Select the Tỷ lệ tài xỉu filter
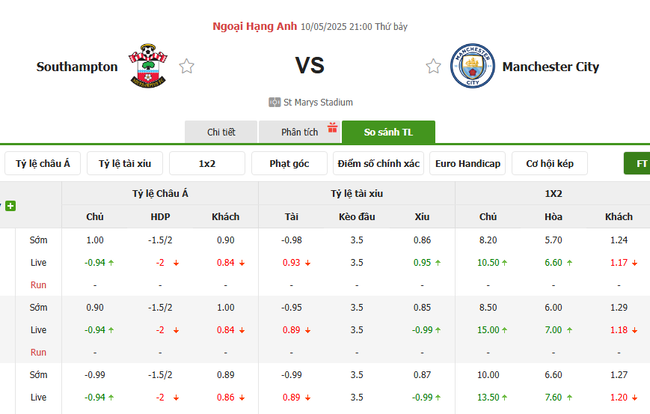The width and height of the screenshot is (650, 414). pos(124,163)
